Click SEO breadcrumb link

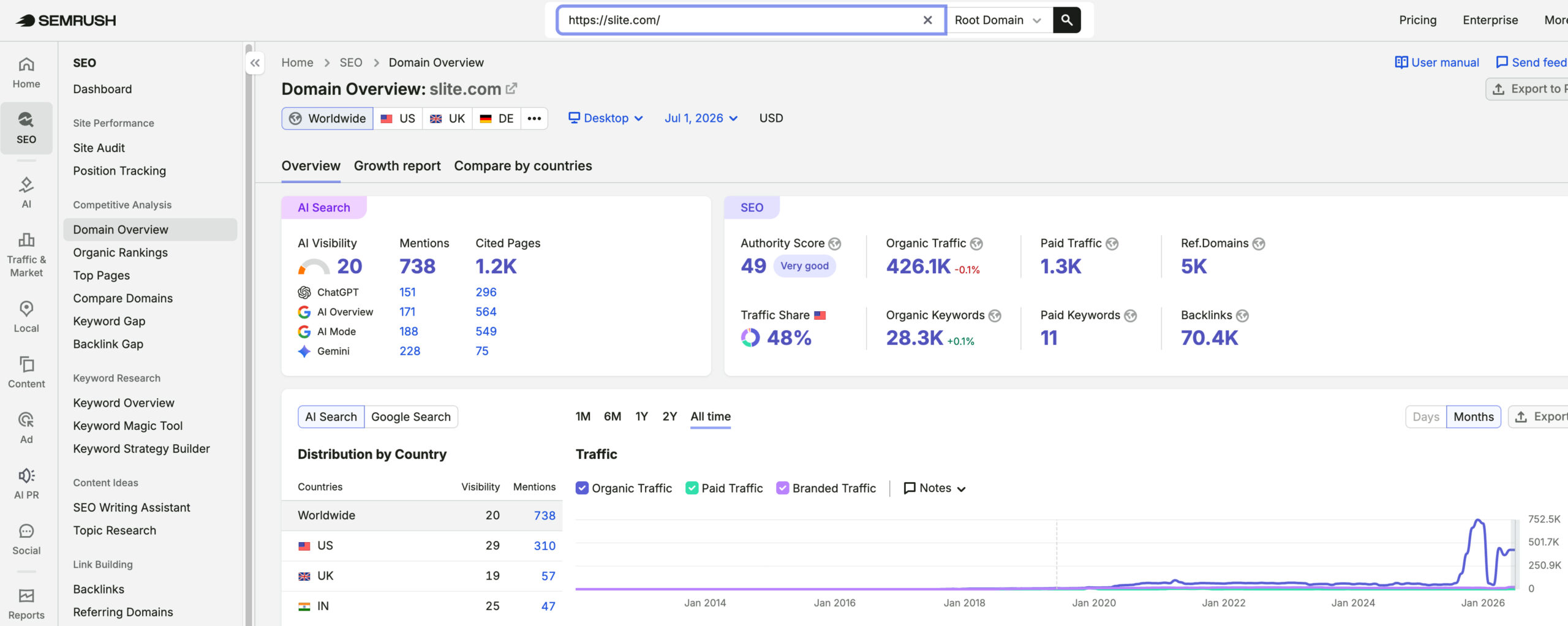[351, 62]
